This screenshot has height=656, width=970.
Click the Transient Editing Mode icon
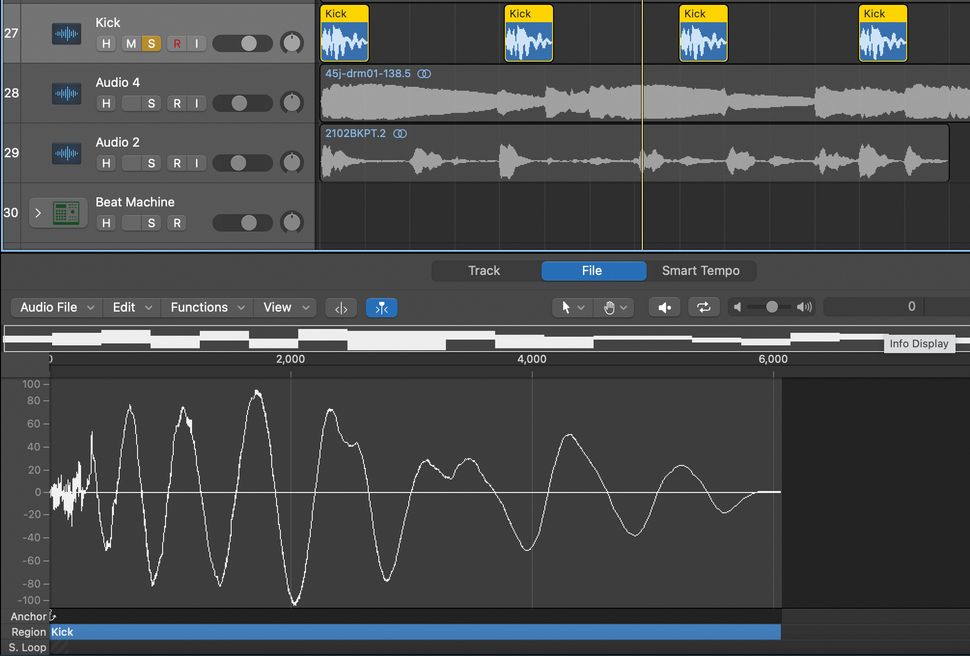point(341,308)
